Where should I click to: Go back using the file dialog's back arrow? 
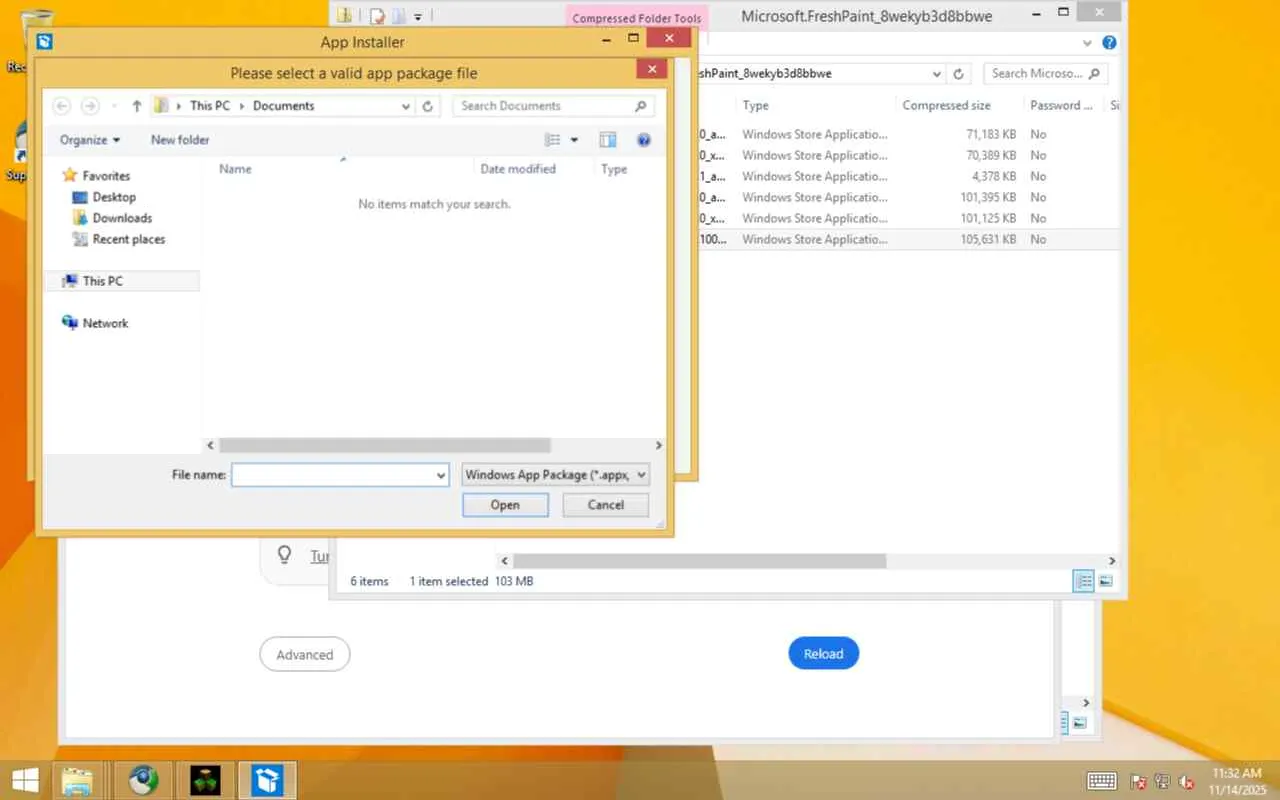tap(61, 106)
